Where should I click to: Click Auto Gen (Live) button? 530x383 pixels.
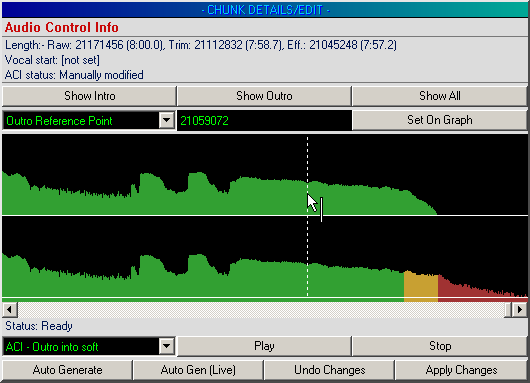(198, 370)
